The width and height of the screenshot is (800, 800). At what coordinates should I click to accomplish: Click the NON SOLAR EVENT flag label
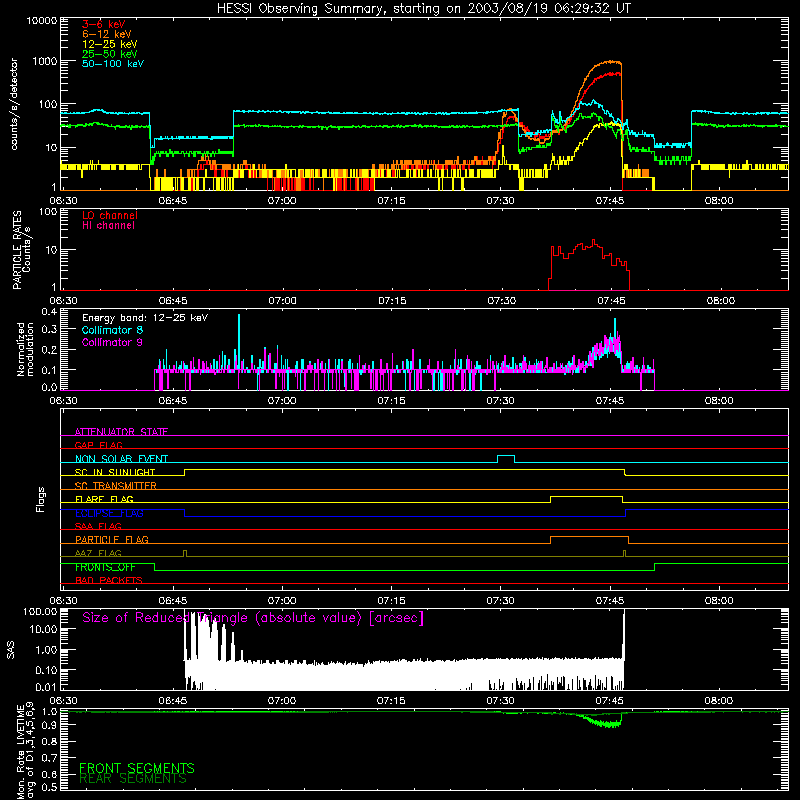click(121, 459)
